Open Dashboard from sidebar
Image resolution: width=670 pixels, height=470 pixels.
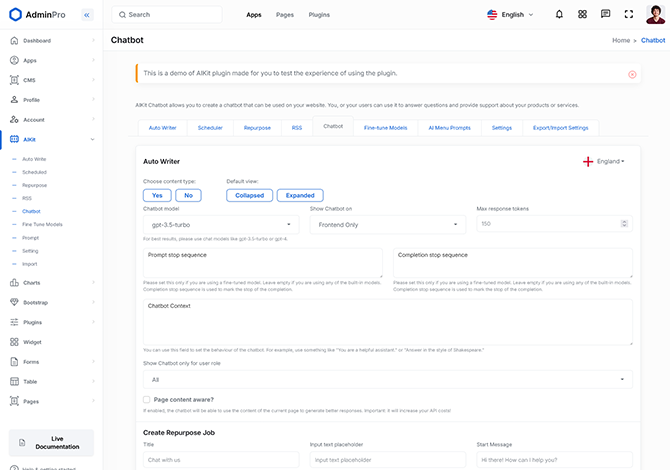(x=38, y=41)
